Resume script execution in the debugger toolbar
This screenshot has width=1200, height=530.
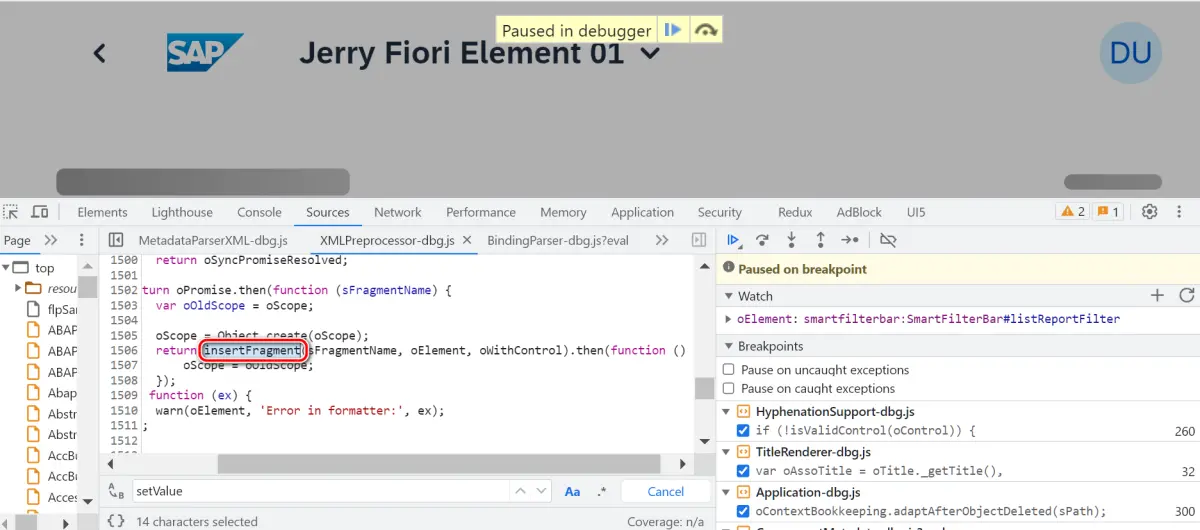[x=733, y=240]
